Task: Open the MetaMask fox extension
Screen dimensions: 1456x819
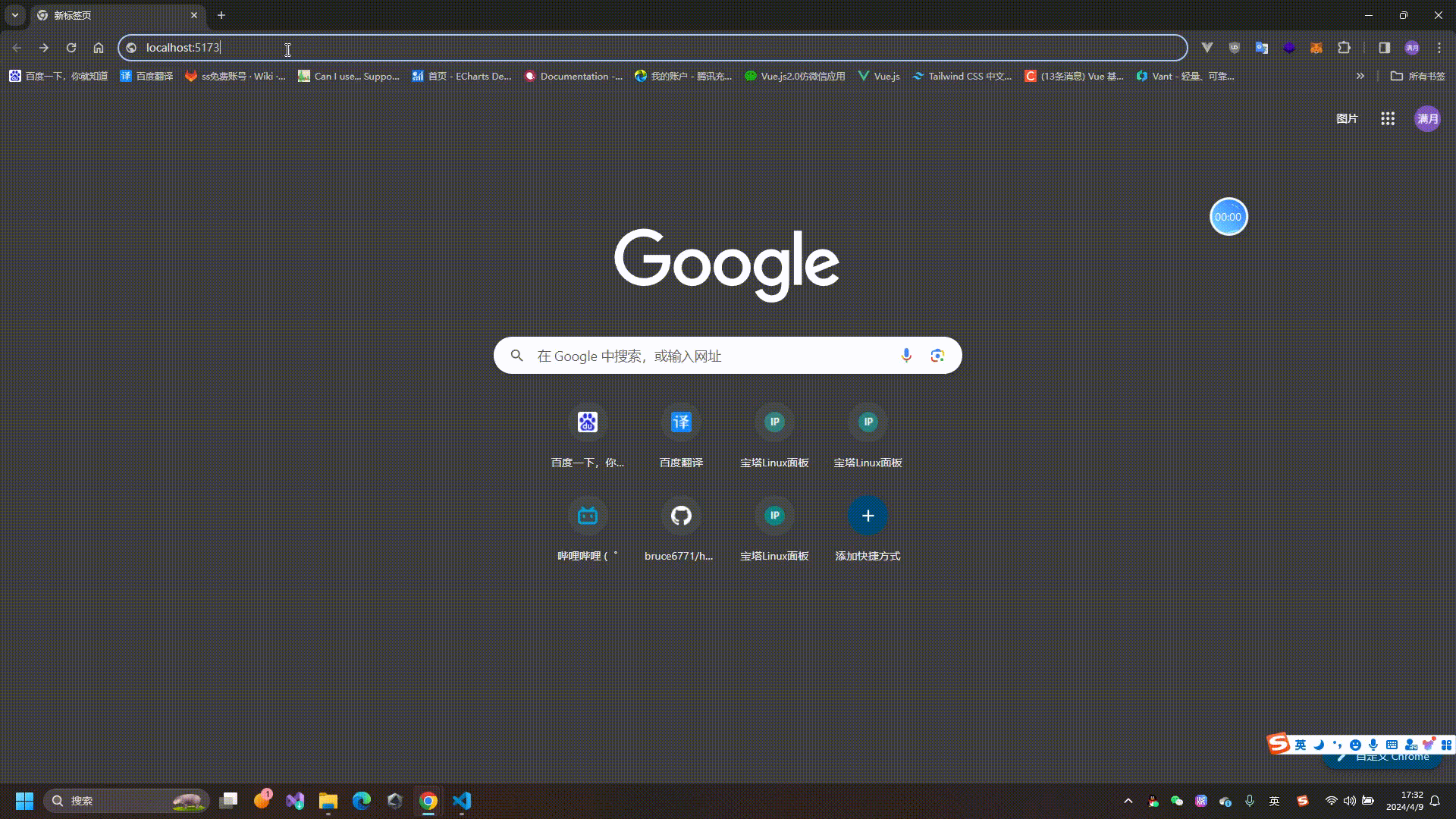Action: pos(1316,48)
